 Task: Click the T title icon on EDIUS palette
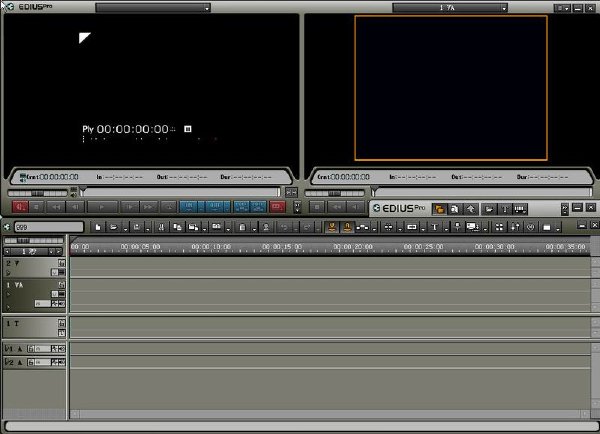coord(505,209)
